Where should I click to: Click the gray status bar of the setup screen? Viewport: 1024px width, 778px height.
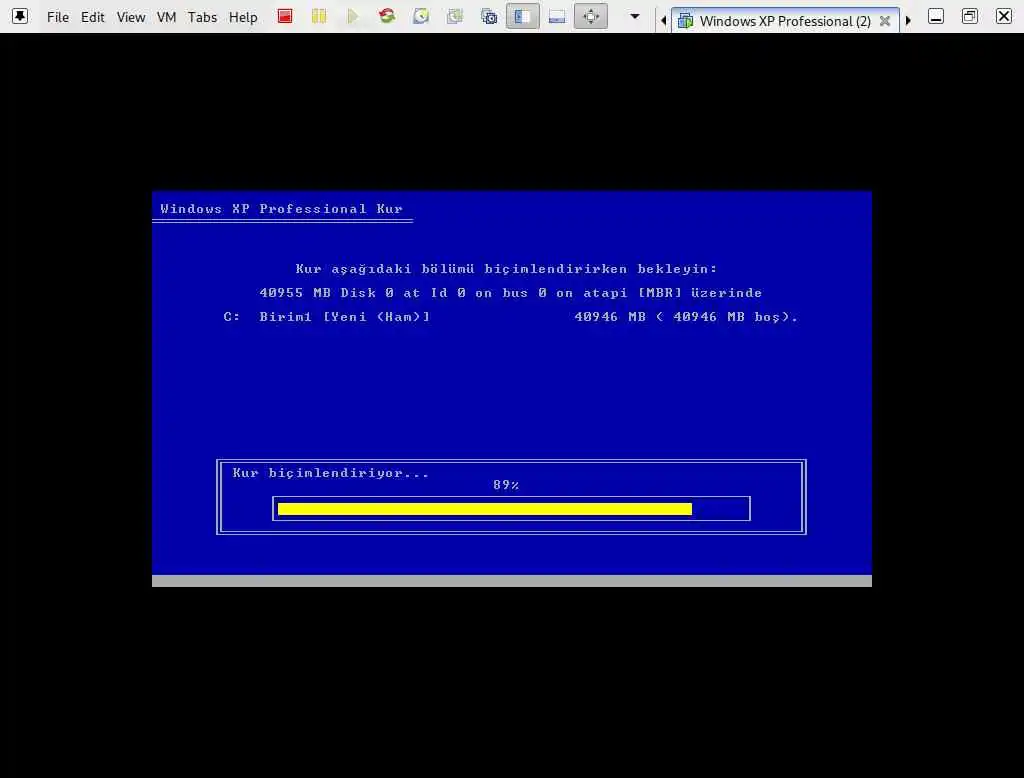pyautogui.click(x=511, y=581)
